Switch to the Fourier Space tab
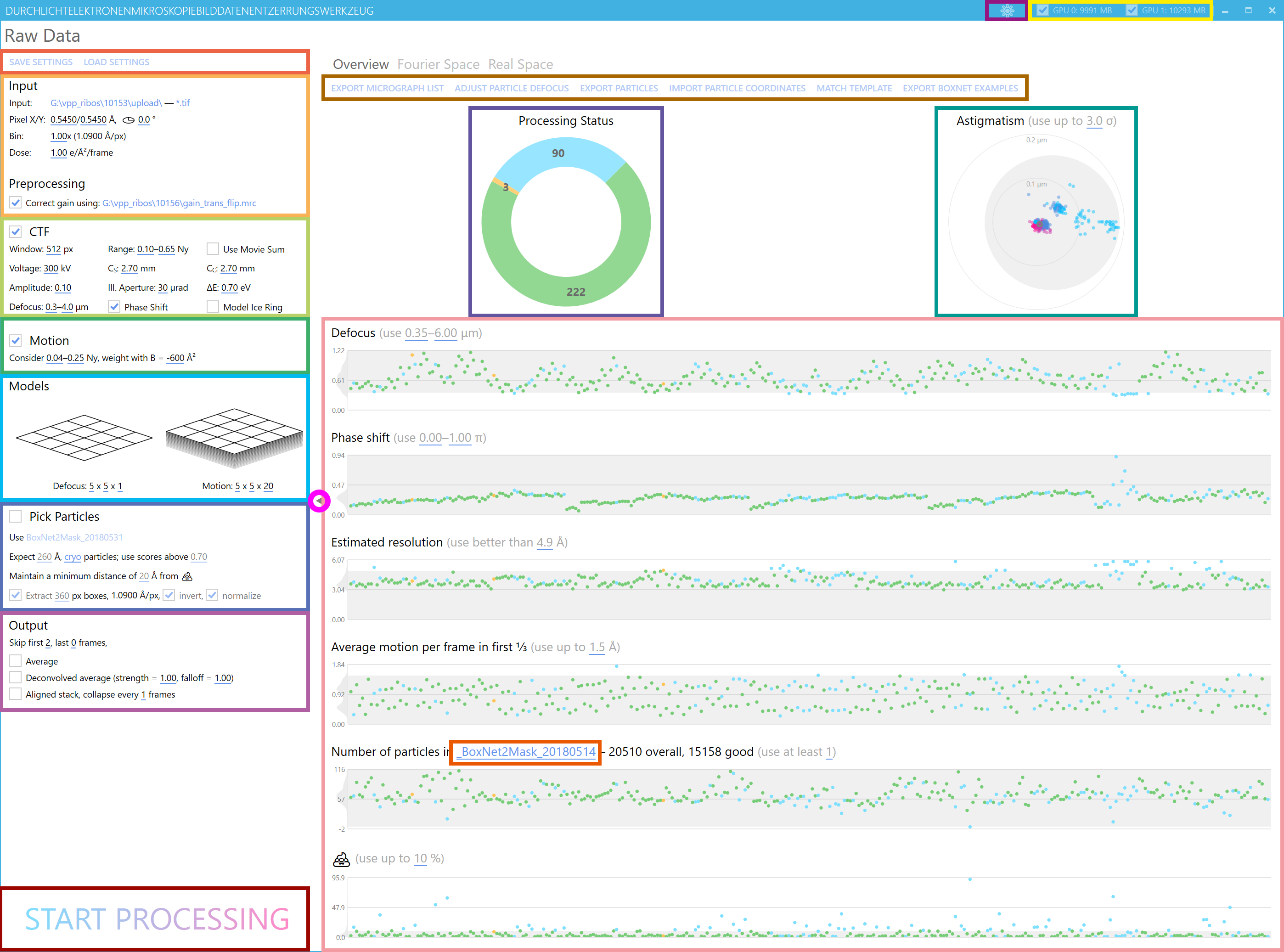1284x952 pixels. click(438, 64)
